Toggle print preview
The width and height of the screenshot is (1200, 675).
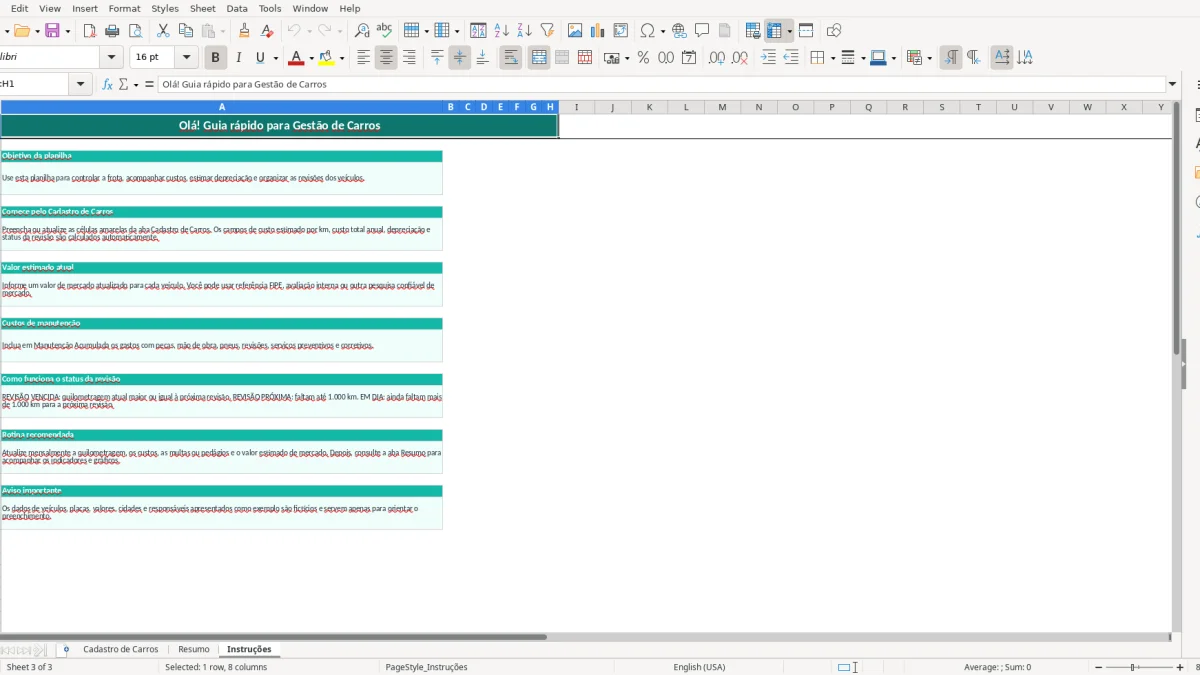(x=136, y=31)
